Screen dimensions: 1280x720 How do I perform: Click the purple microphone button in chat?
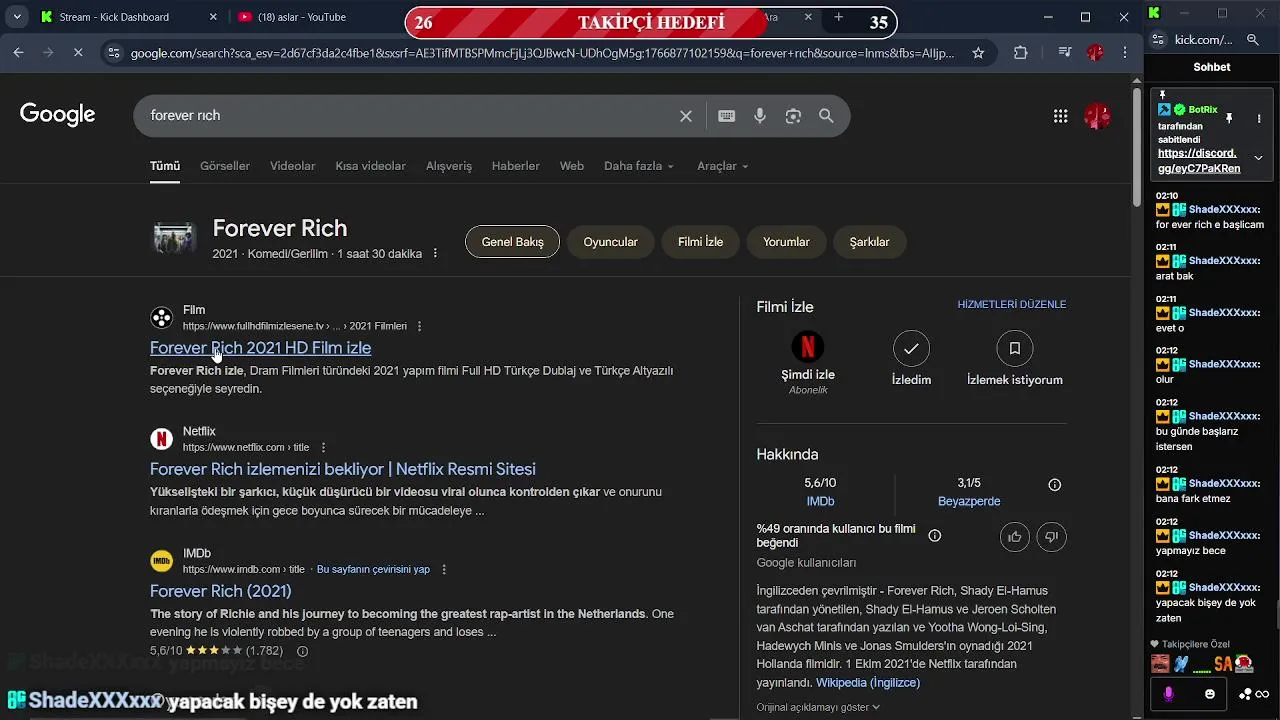(x=1168, y=694)
